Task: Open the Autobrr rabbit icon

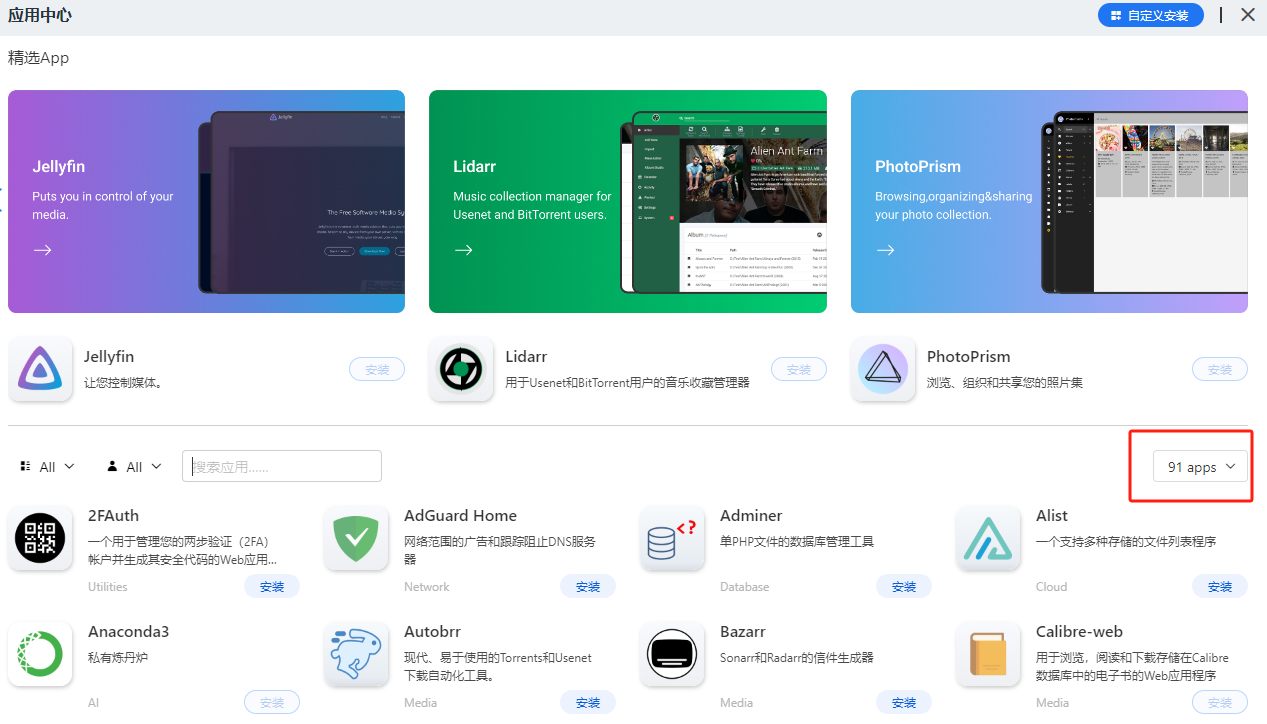Action: [x=356, y=654]
